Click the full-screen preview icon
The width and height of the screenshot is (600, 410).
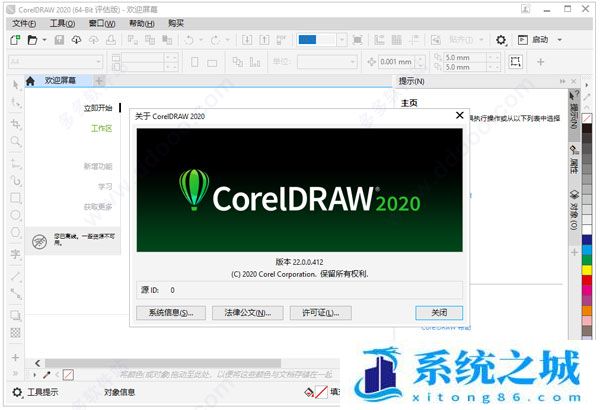click(x=357, y=40)
